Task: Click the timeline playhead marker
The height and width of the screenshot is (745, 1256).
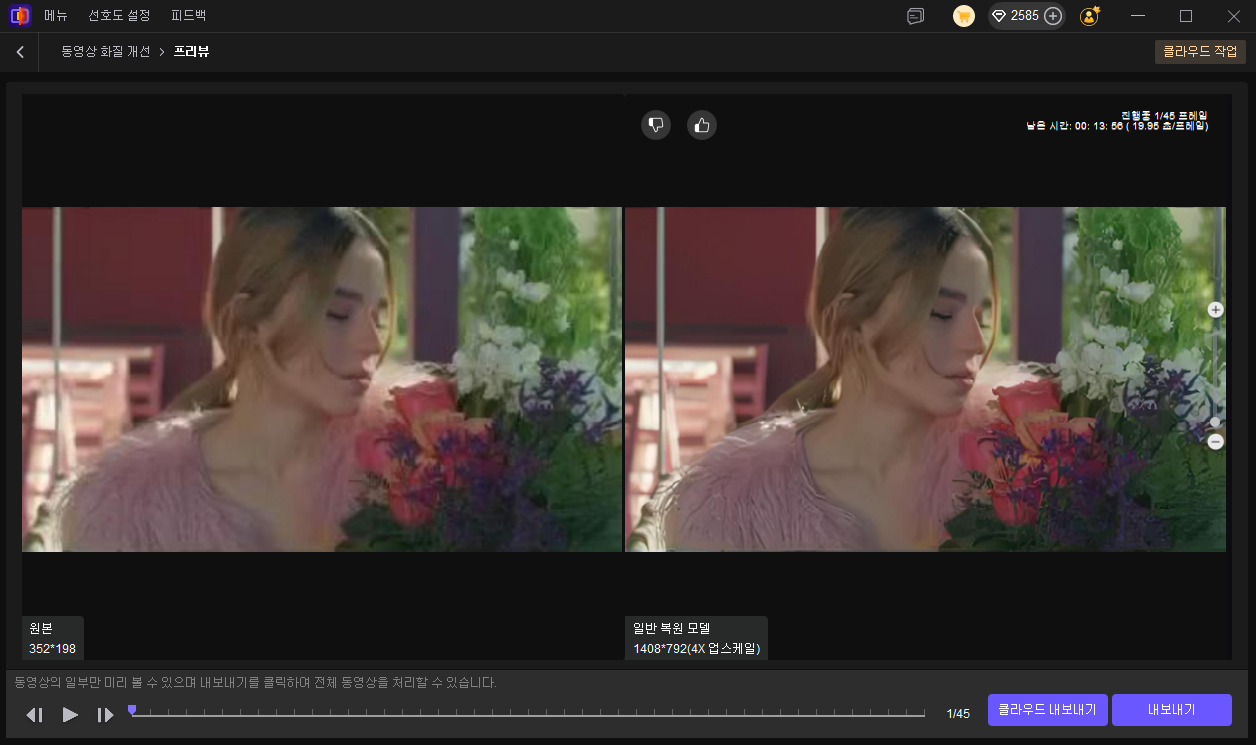Action: (132, 710)
